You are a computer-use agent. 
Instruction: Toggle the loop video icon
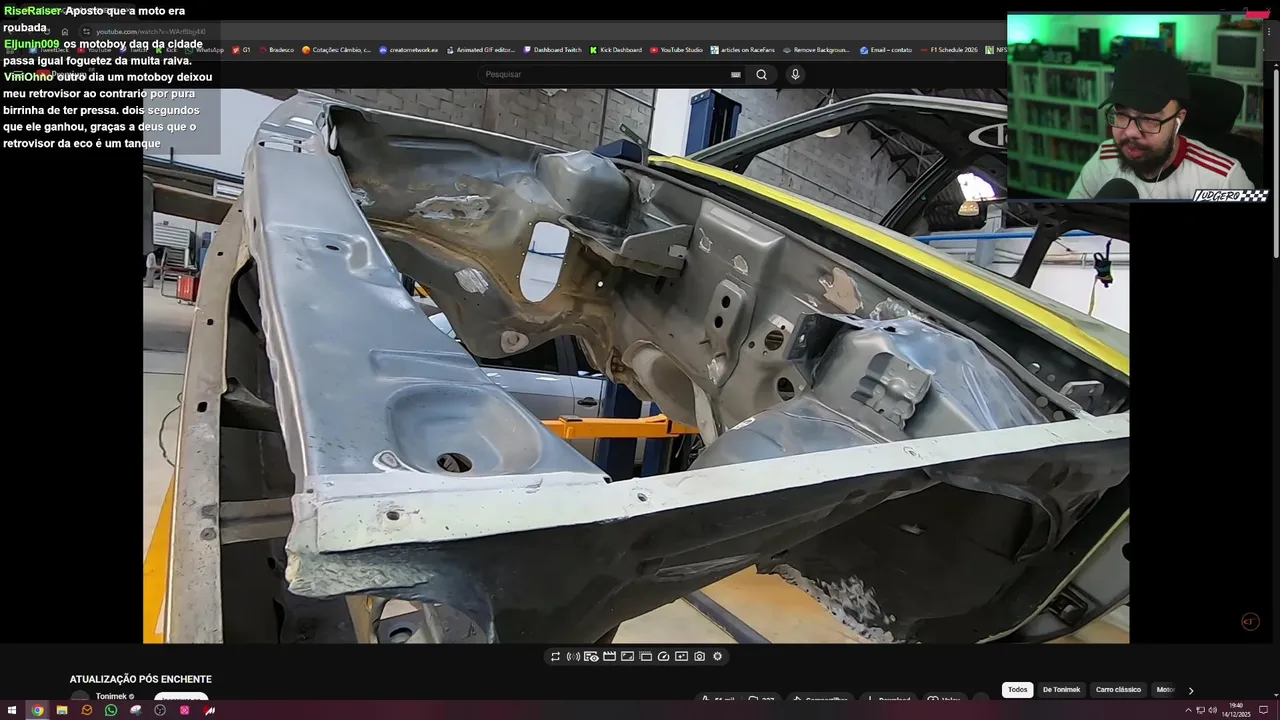tap(555, 657)
